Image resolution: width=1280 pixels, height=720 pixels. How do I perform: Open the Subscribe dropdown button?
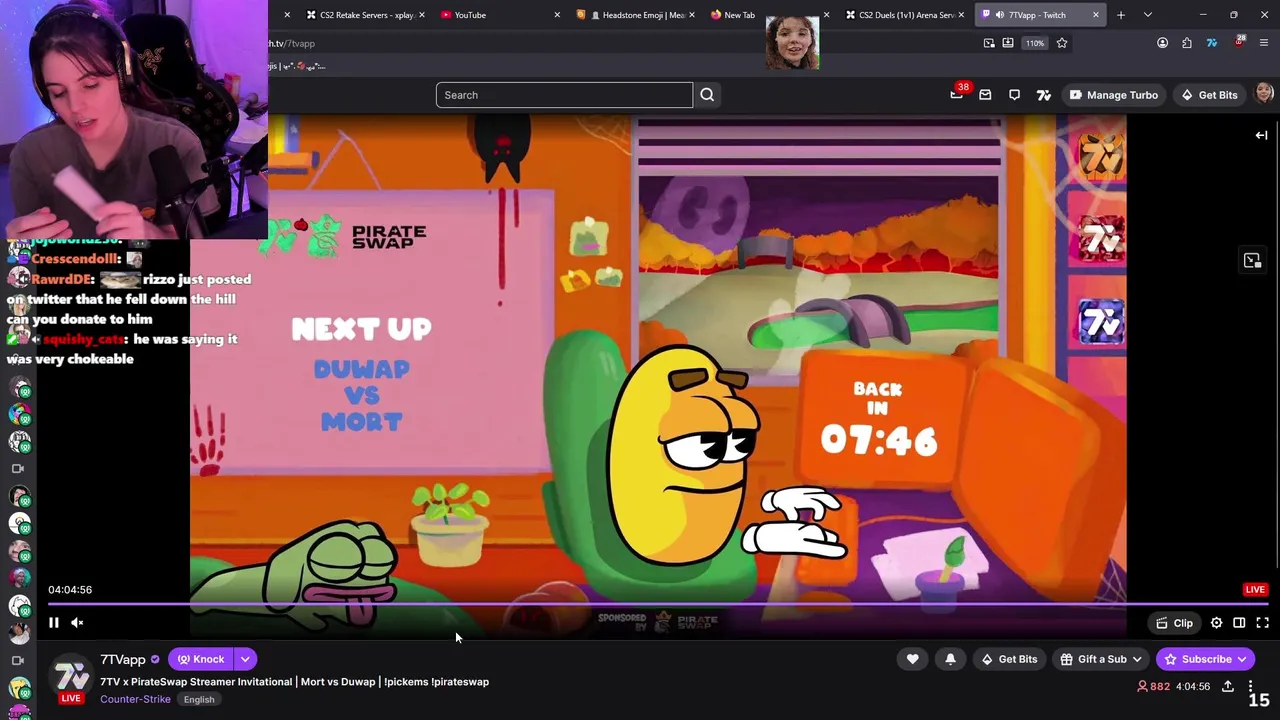[x=1206, y=659]
